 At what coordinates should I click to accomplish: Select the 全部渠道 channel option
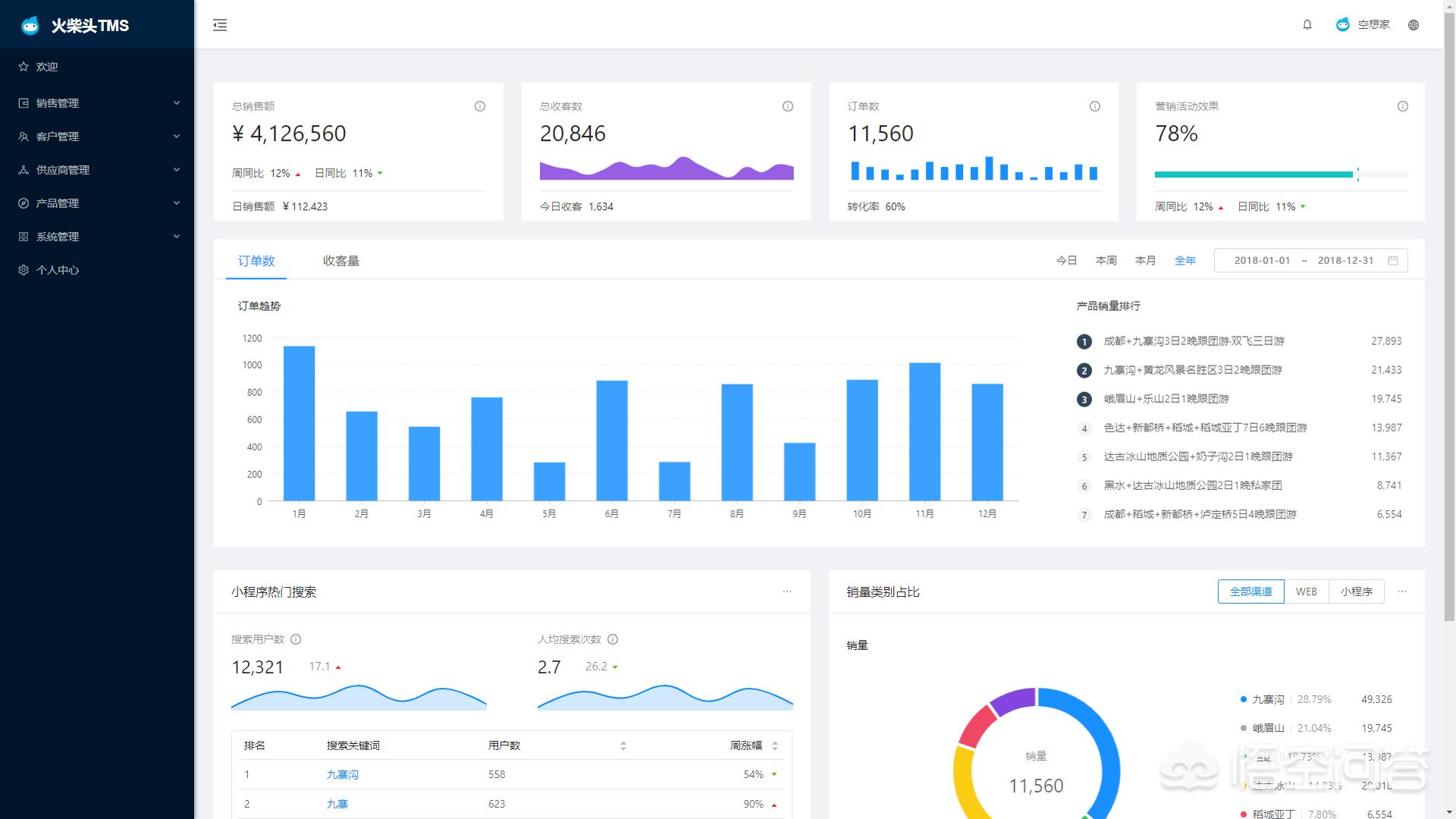tap(1250, 591)
